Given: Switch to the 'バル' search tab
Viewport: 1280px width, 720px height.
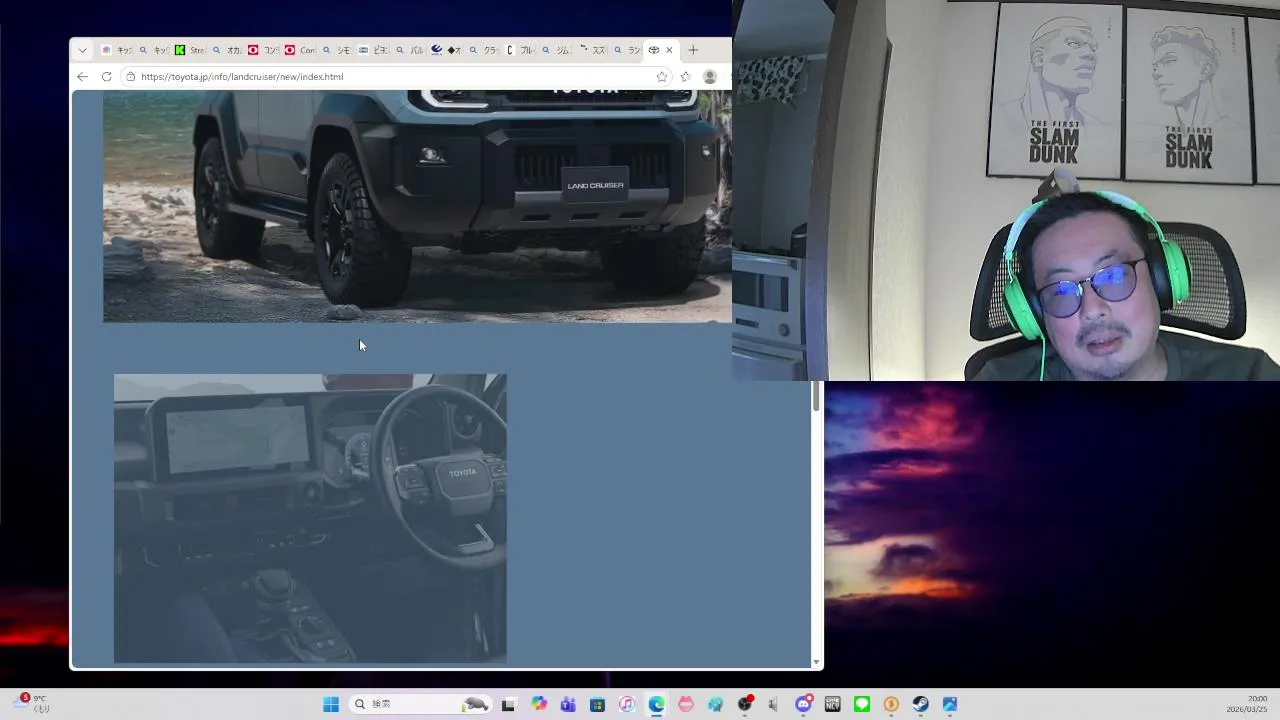Looking at the screenshot, I should click(410, 50).
